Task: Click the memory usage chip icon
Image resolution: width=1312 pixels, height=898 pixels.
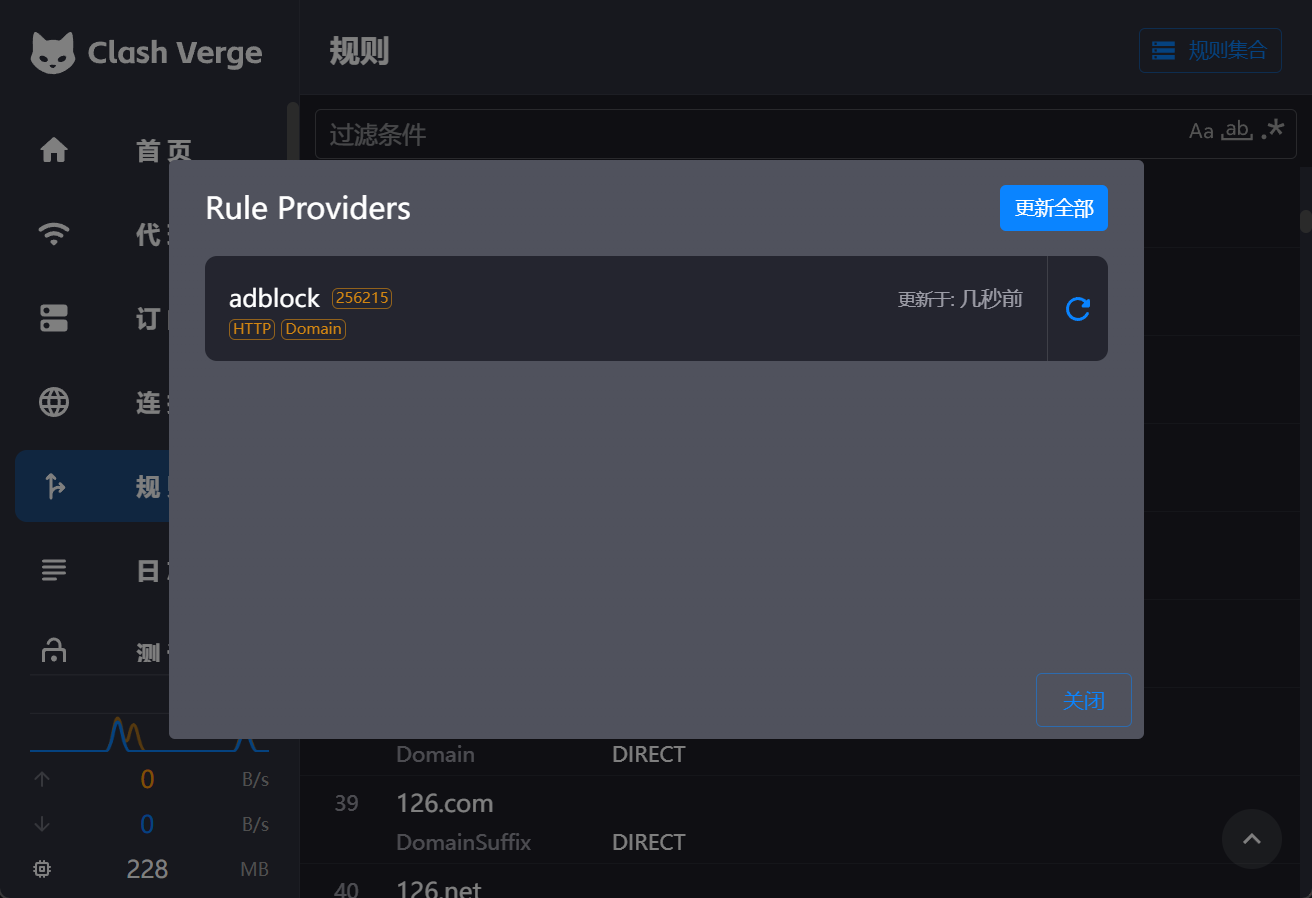Action: click(42, 869)
